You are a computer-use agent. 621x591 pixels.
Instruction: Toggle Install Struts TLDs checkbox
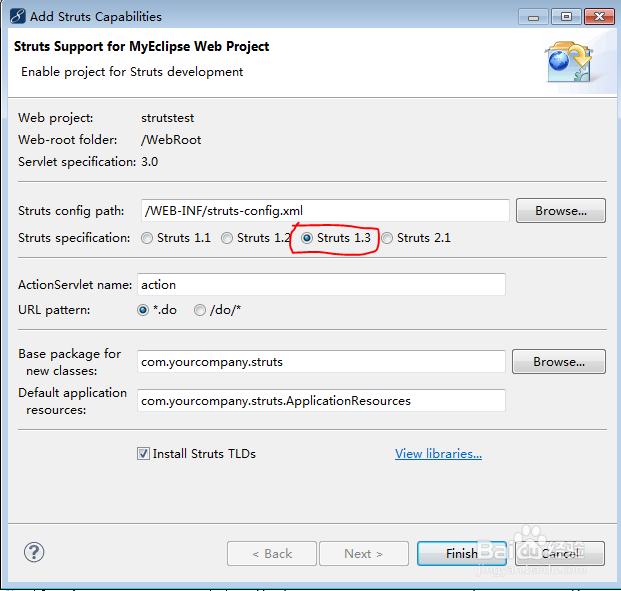click(x=143, y=454)
